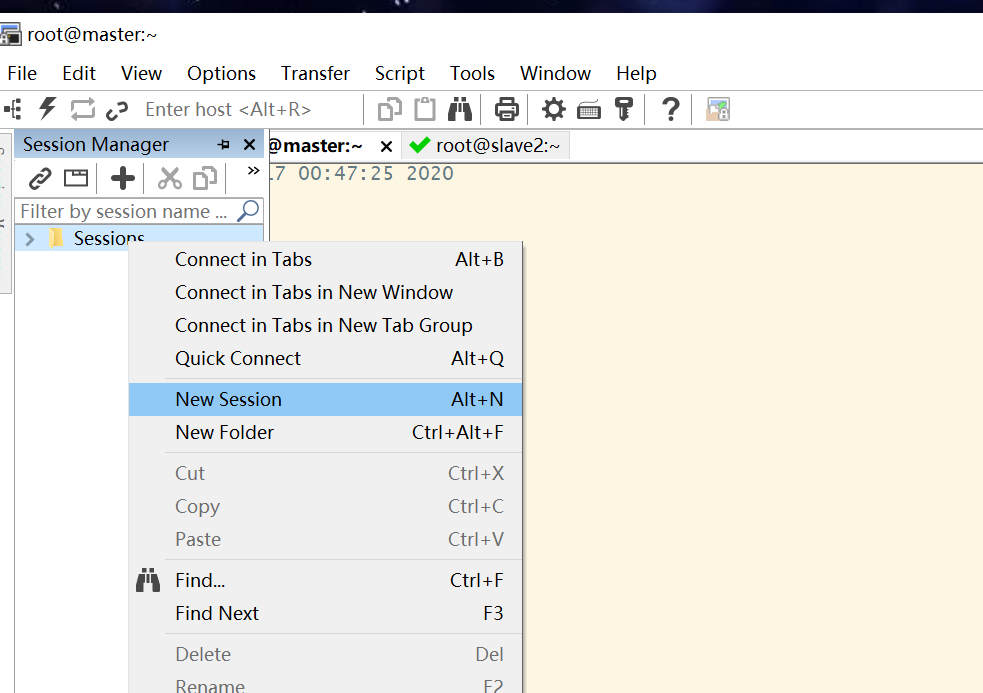Click the application icon in title bar
This screenshot has height=693, width=983.
tap(10, 34)
